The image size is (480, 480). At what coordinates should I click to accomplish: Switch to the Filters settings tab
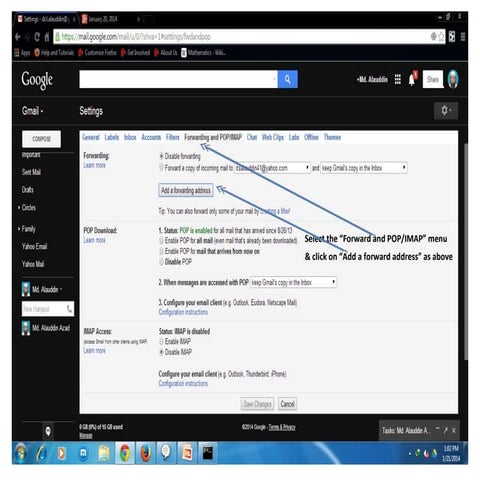coord(173,137)
